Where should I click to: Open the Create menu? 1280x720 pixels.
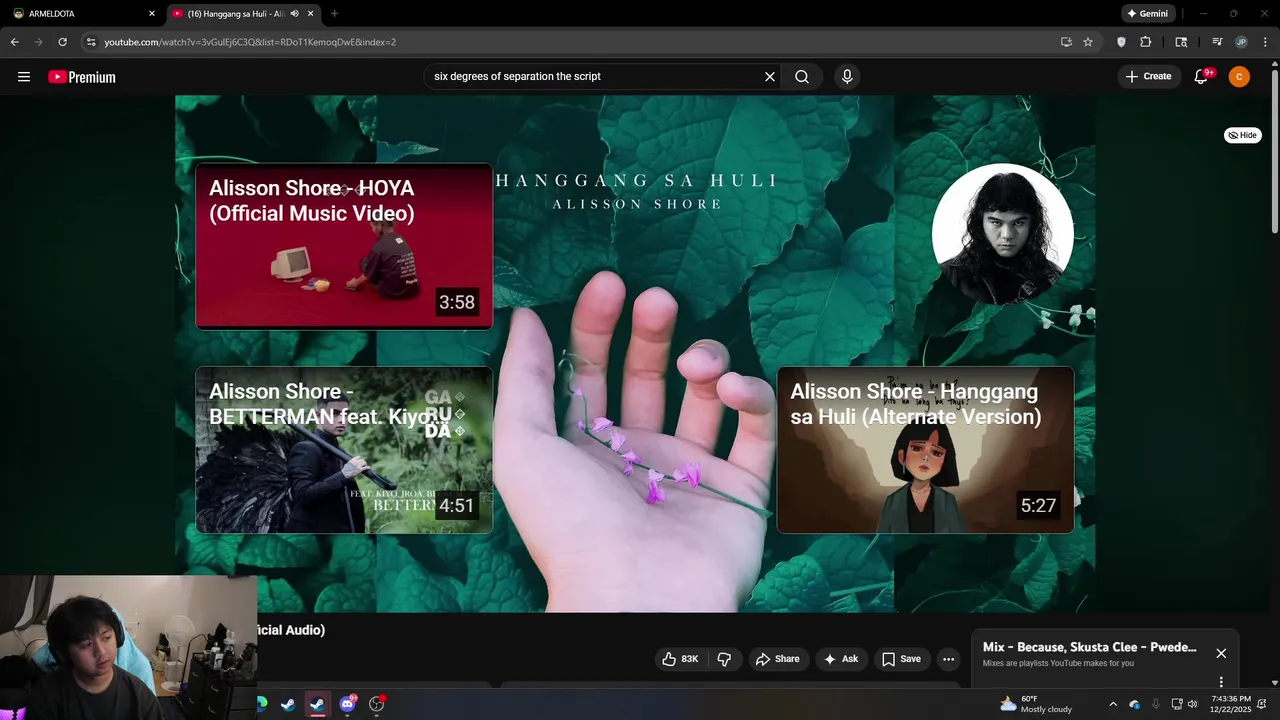(x=1148, y=76)
